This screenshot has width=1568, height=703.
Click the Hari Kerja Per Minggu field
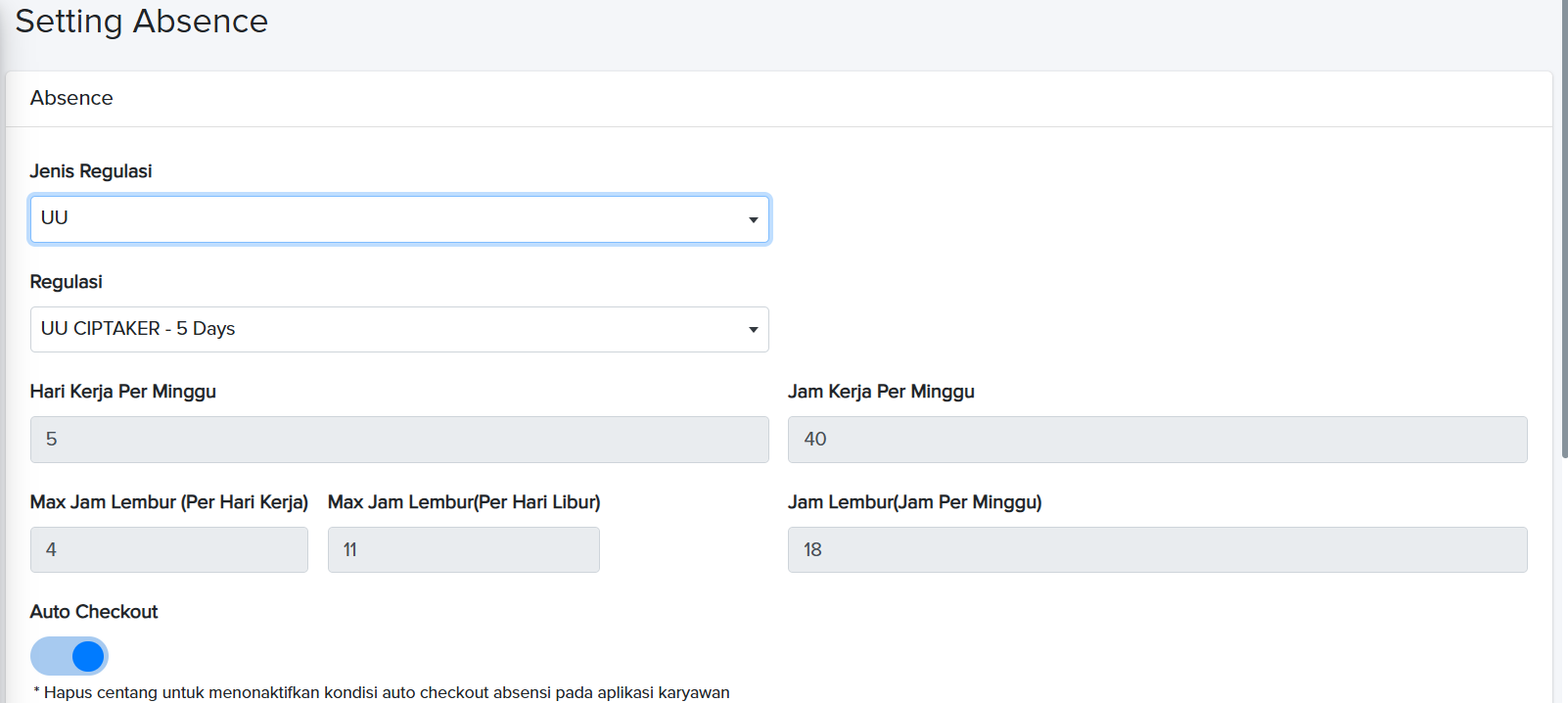point(399,440)
